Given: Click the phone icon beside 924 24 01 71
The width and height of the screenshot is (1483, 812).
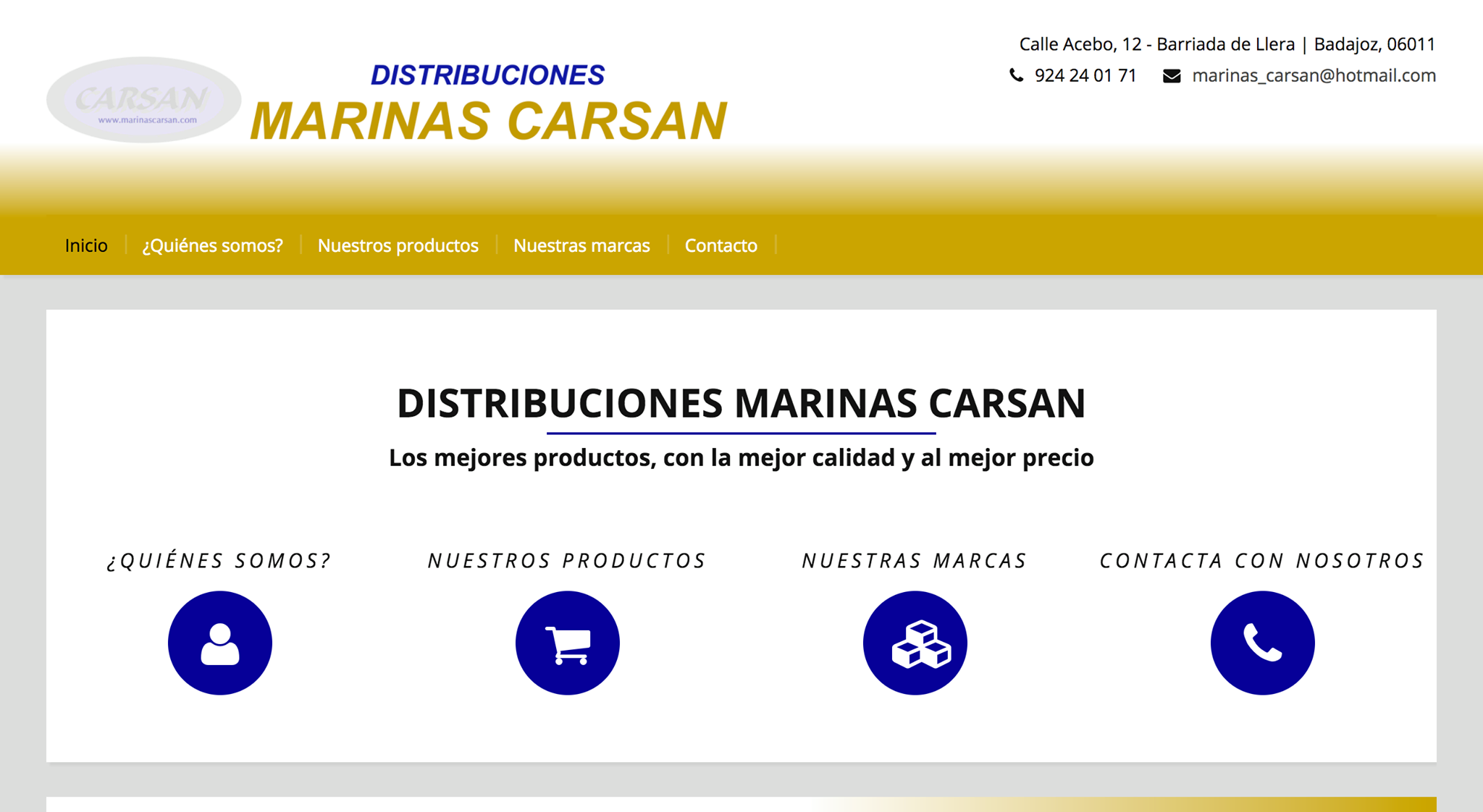Looking at the screenshot, I should click(x=1017, y=75).
